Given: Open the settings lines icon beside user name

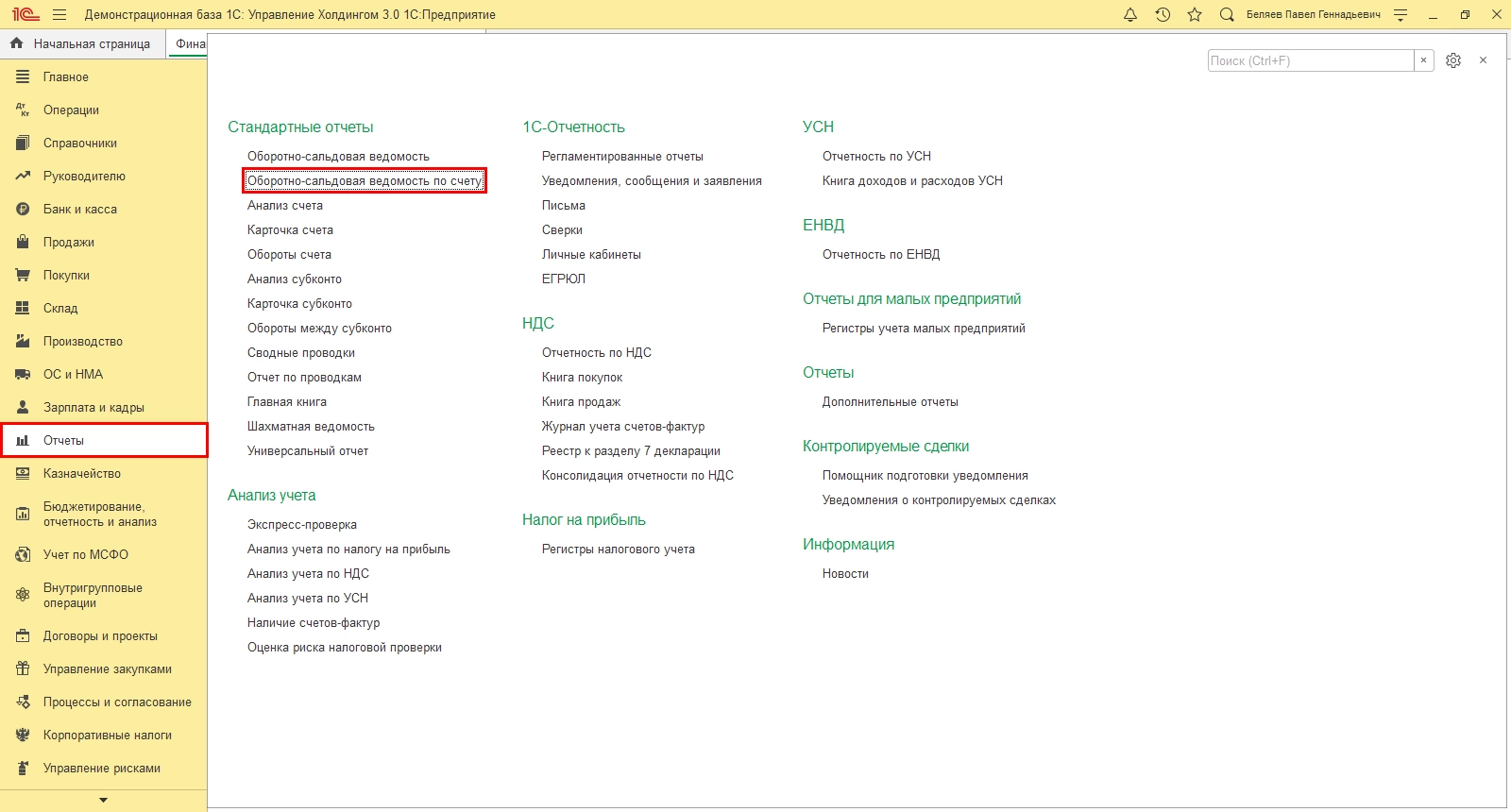Looking at the screenshot, I should click(1401, 14).
